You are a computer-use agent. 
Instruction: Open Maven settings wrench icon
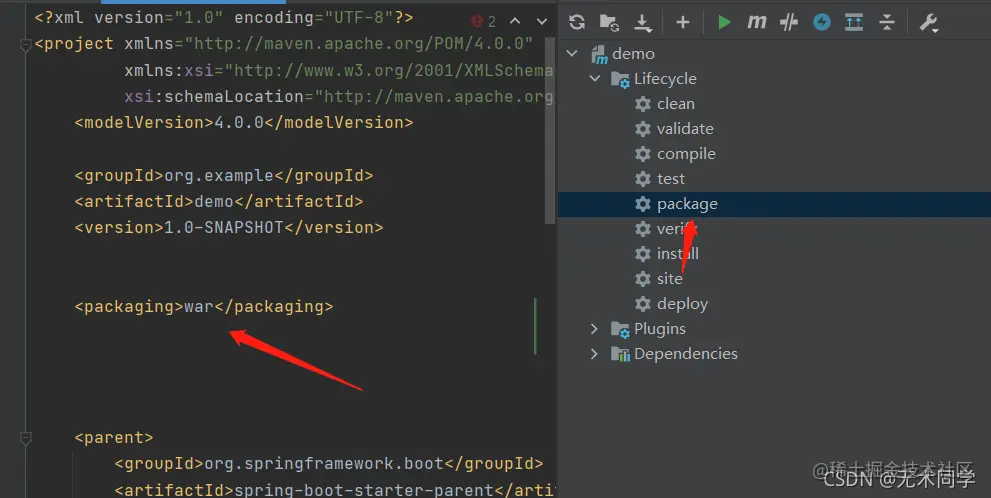click(x=928, y=23)
